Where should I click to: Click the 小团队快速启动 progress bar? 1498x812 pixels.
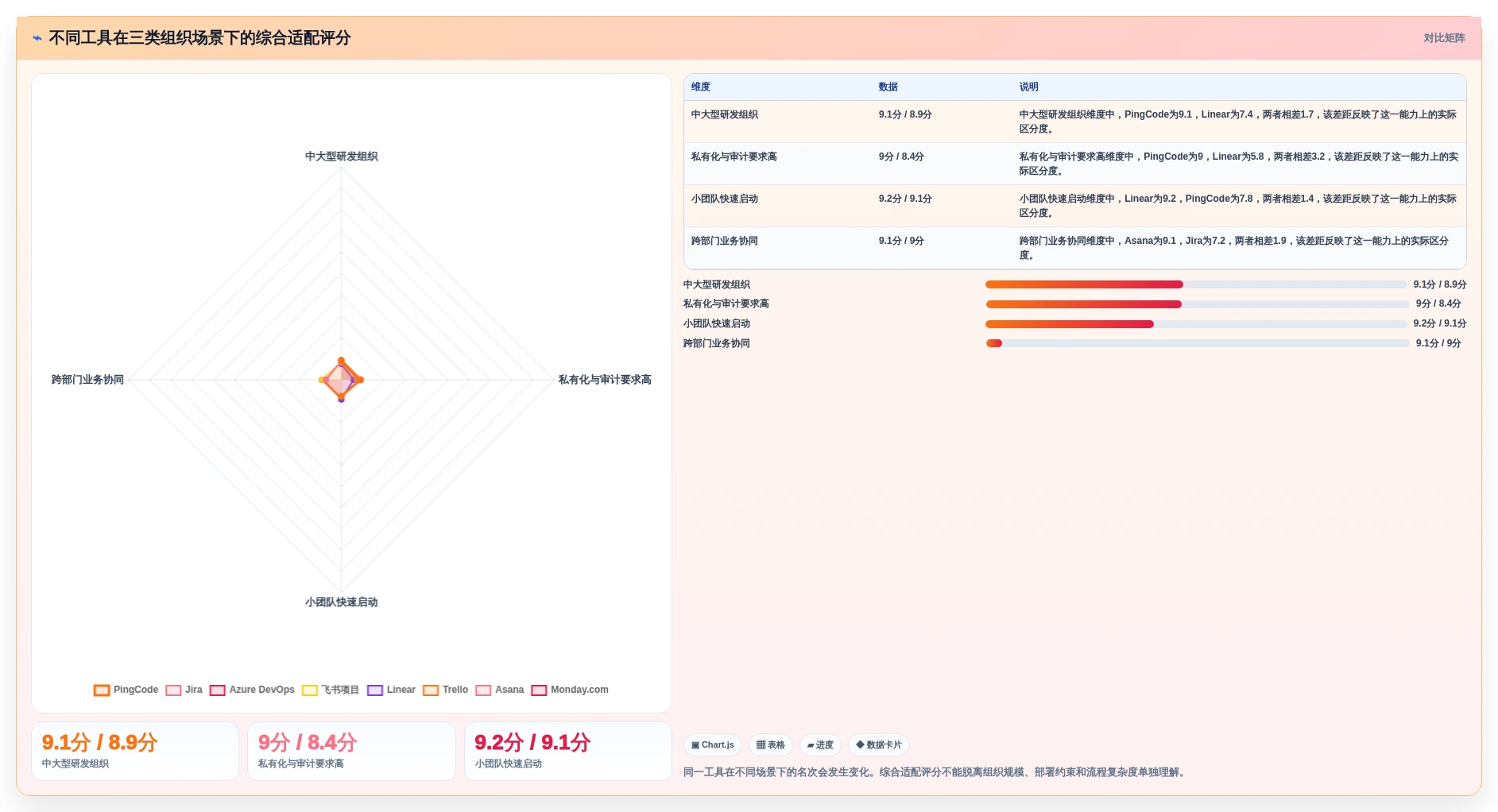1196,324
